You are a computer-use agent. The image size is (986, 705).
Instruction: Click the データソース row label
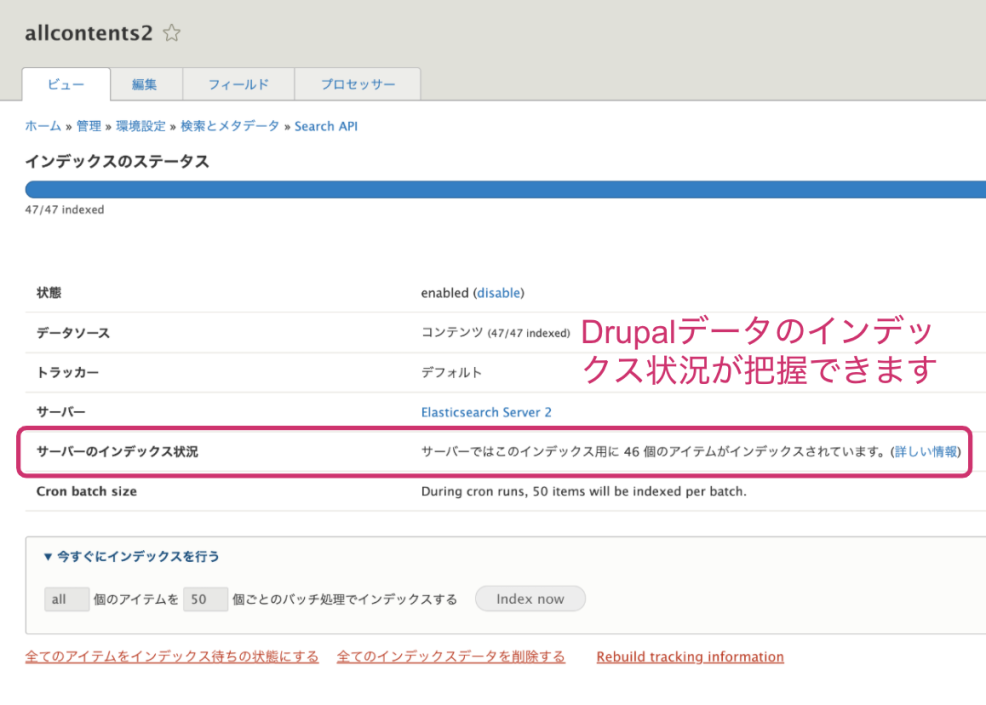[73, 333]
